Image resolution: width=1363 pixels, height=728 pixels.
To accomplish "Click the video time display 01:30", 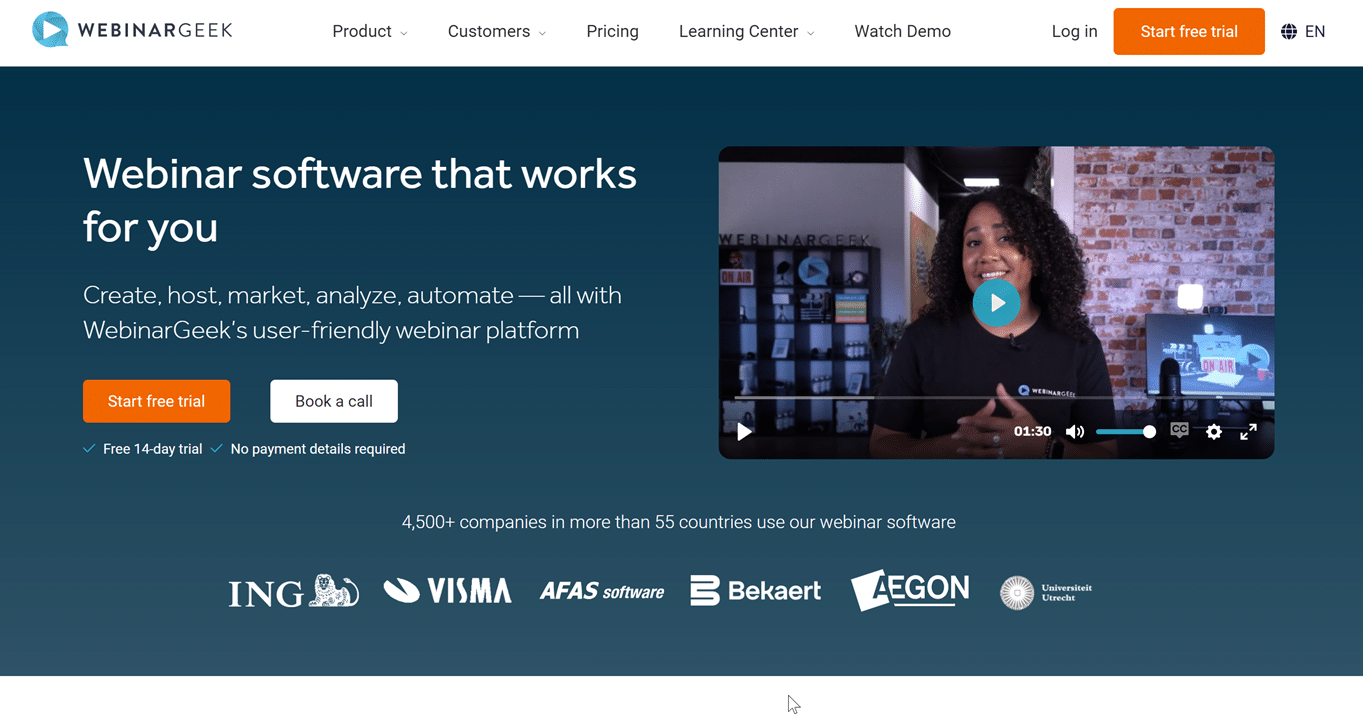I will (1032, 431).
